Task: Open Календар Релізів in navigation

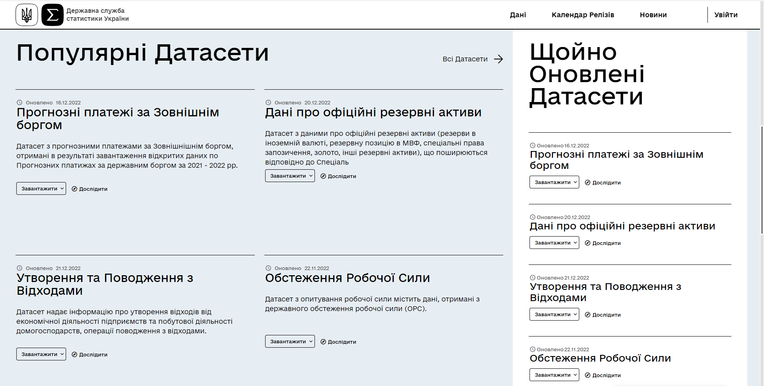Action: coord(583,15)
